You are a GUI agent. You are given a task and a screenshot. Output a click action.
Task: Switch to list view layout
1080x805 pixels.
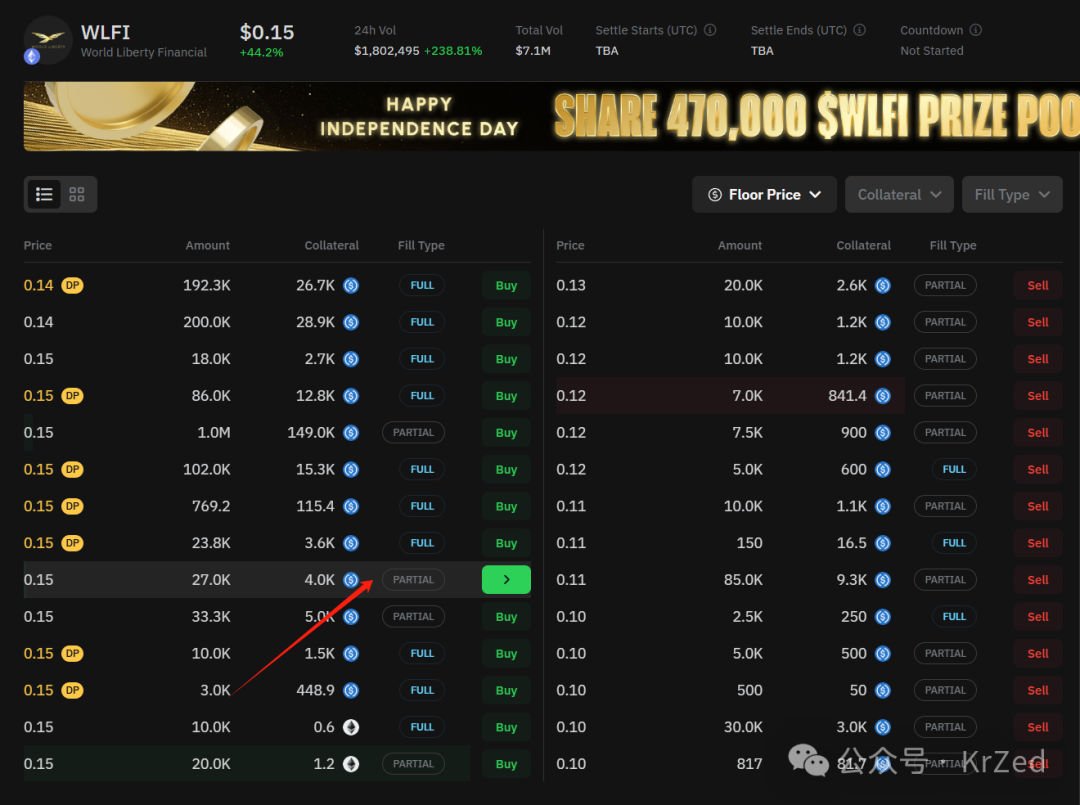tap(44, 194)
